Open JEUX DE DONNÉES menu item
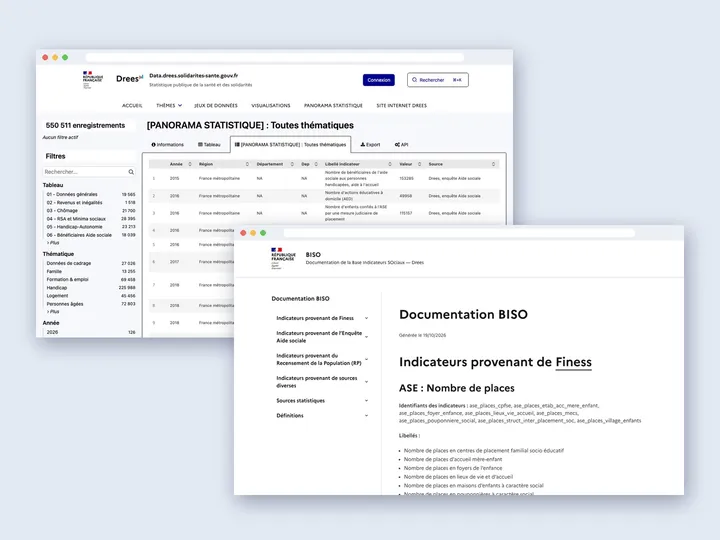The height and width of the screenshot is (540, 720). point(216,106)
